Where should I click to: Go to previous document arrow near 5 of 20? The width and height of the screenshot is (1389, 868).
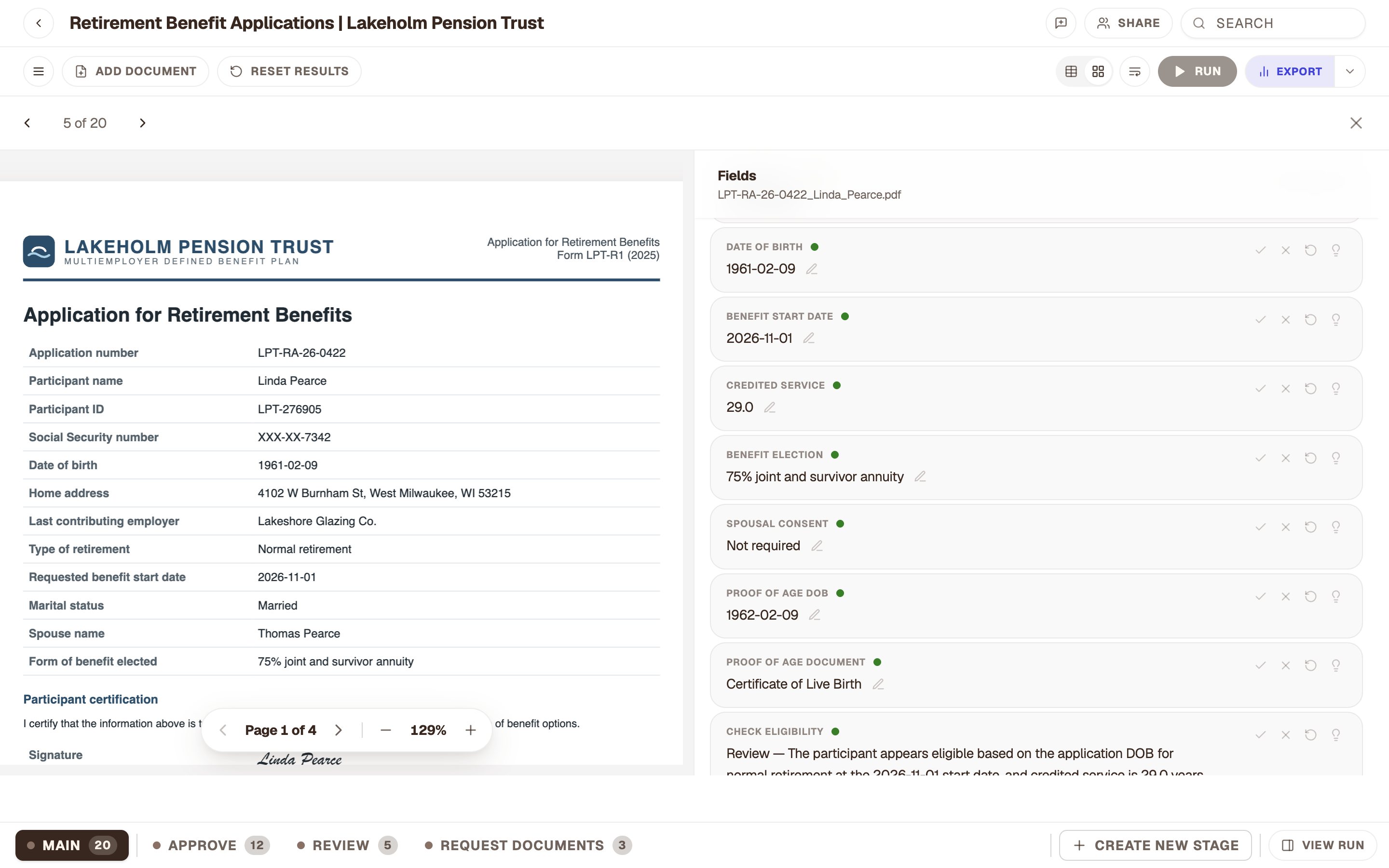(x=27, y=123)
